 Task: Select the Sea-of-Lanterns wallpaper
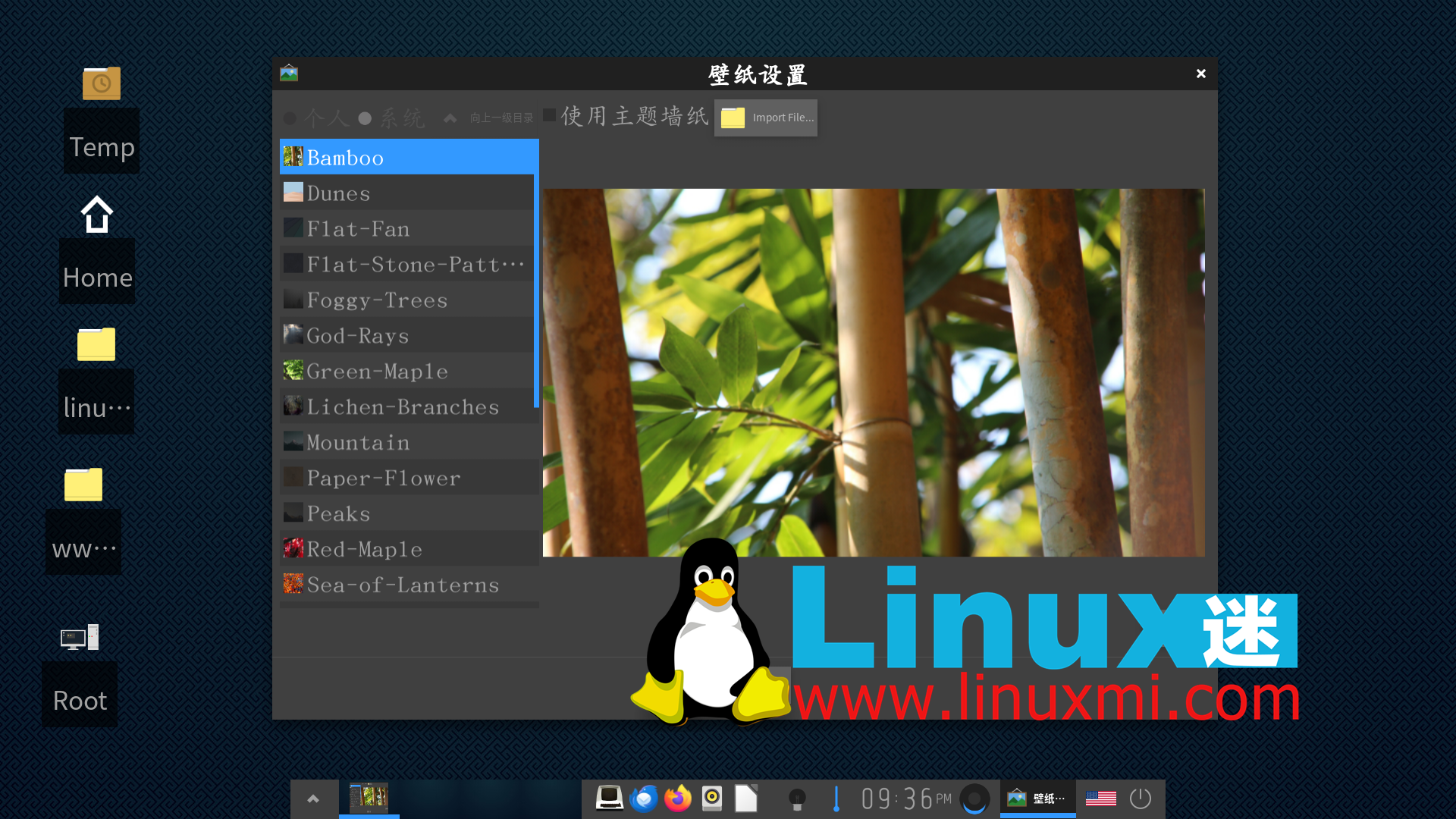[409, 585]
